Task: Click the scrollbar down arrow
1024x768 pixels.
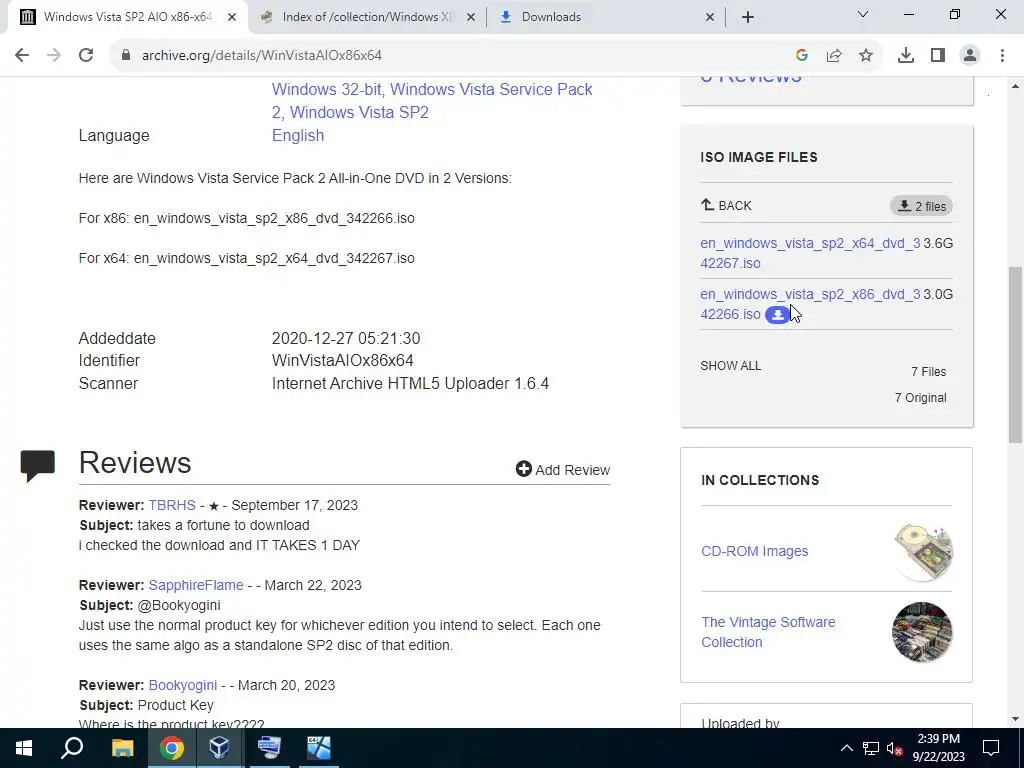Action: click(x=1015, y=719)
